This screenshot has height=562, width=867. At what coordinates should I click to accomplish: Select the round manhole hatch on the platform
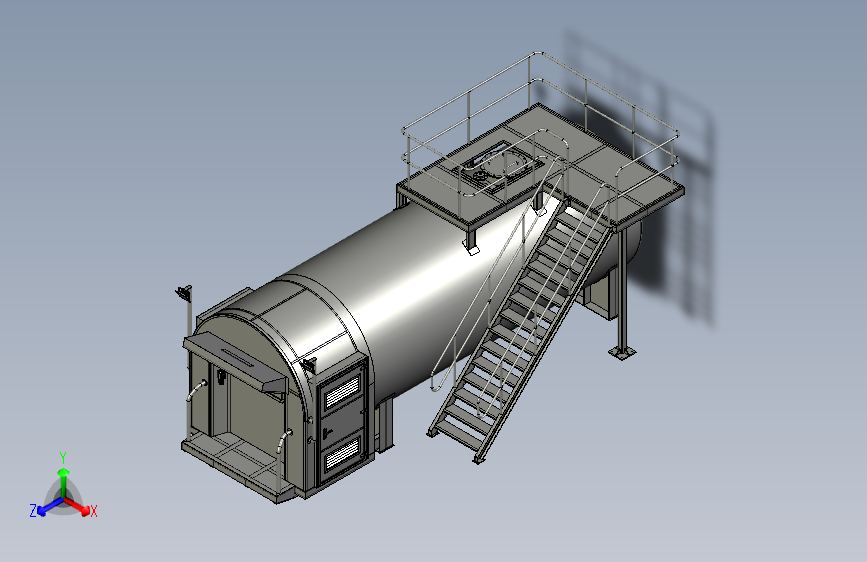pos(503,164)
